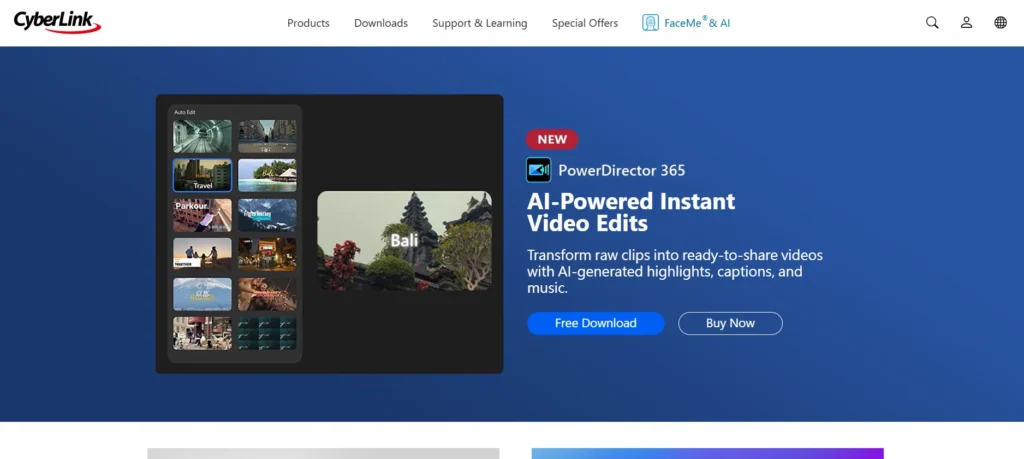1024x459 pixels.
Task: Select the tunnel template thumbnail
Action: click(202, 136)
